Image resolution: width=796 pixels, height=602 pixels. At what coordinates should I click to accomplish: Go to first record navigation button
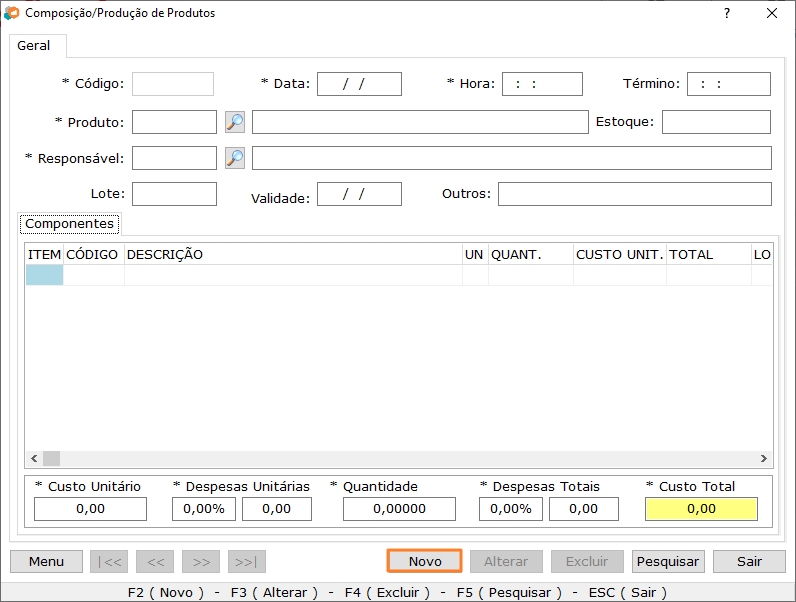point(109,561)
